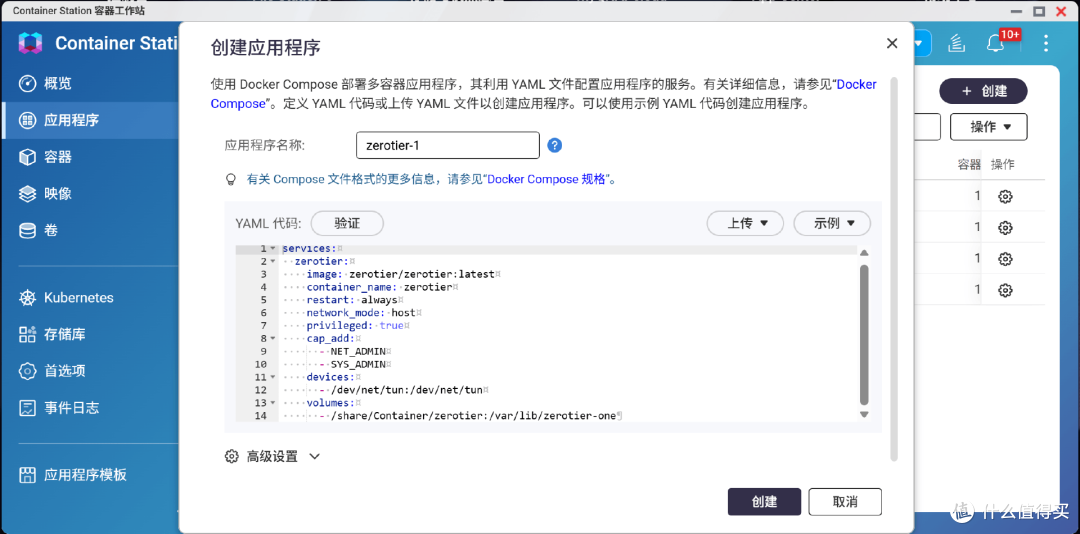The height and width of the screenshot is (534, 1080).
Task: Click 取消 to cancel
Action: (845, 502)
